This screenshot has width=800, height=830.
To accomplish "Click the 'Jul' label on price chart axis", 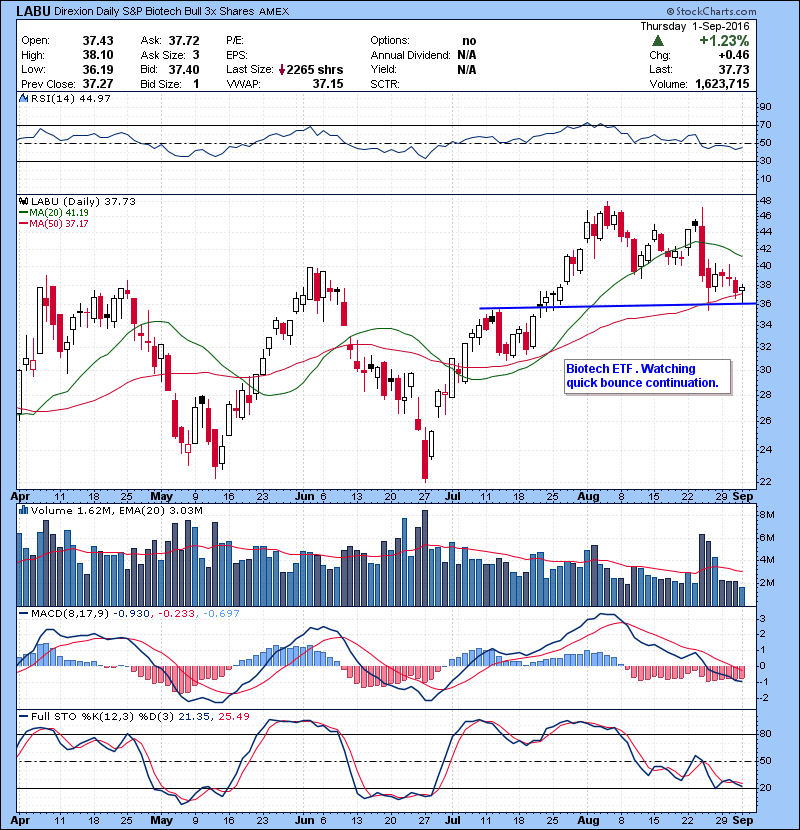I will (x=452, y=497).
